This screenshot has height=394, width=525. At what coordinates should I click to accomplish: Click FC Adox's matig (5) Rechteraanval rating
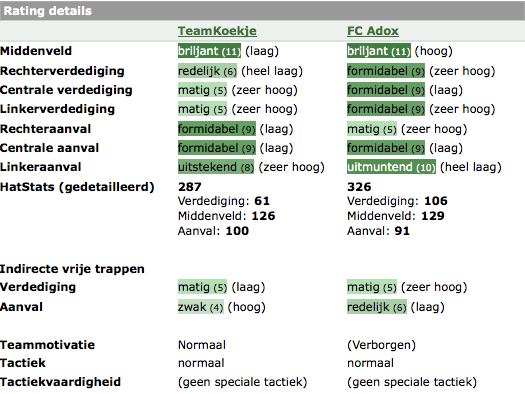372,129
